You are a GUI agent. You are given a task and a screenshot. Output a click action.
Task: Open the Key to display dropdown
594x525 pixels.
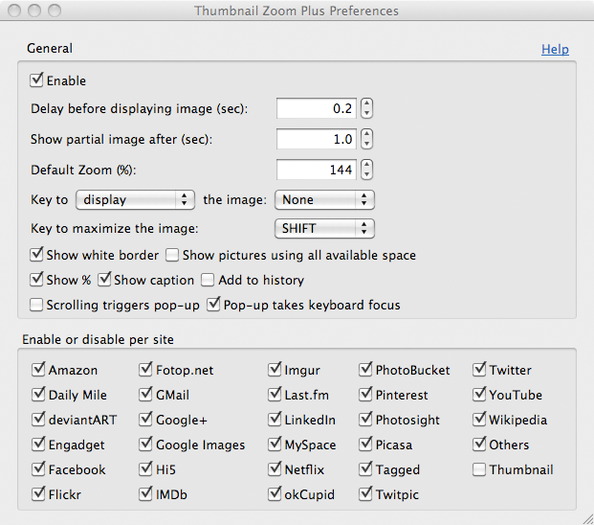pyautogui.click(x=135, y=200)
